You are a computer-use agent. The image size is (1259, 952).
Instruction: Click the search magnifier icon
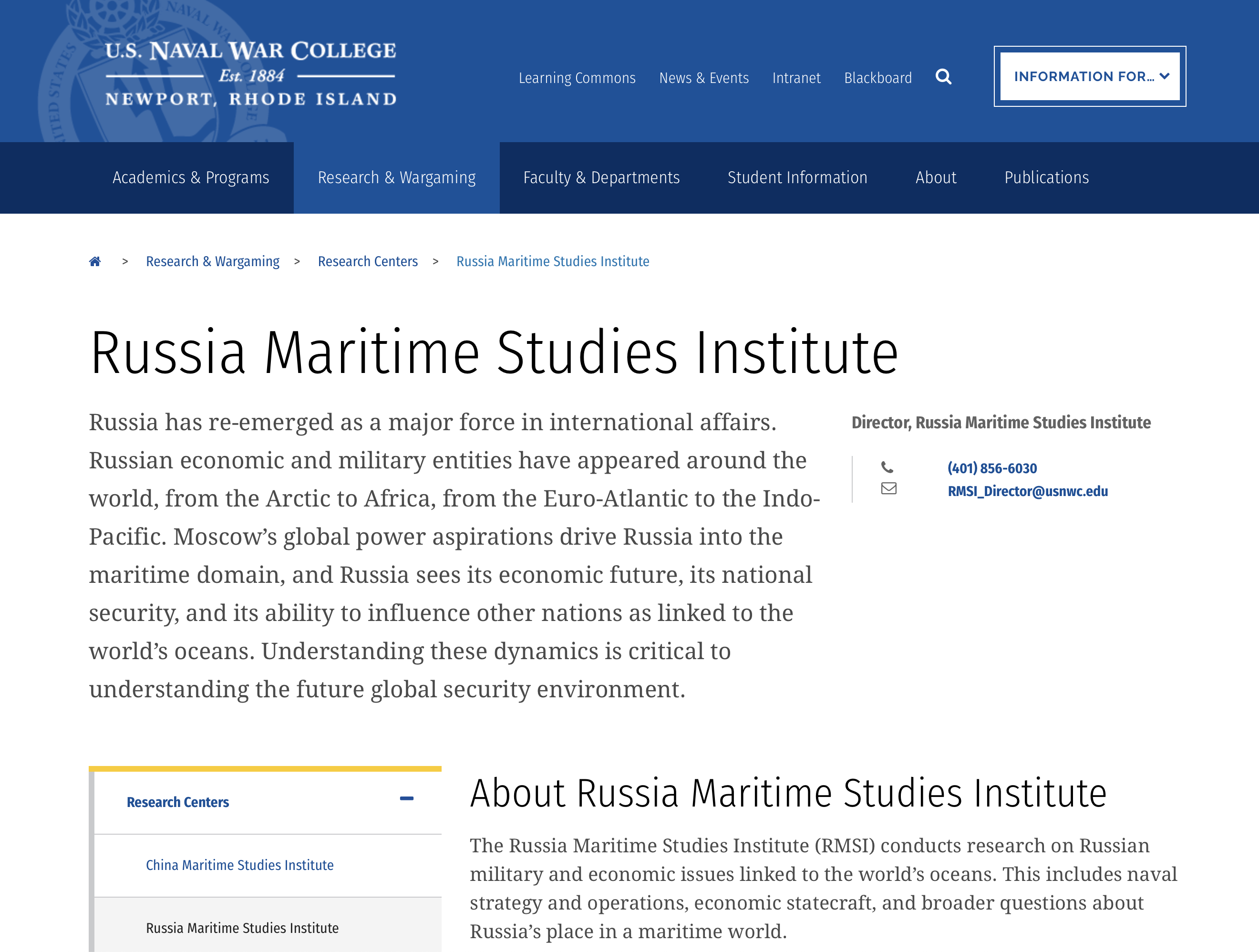(943, 77)
